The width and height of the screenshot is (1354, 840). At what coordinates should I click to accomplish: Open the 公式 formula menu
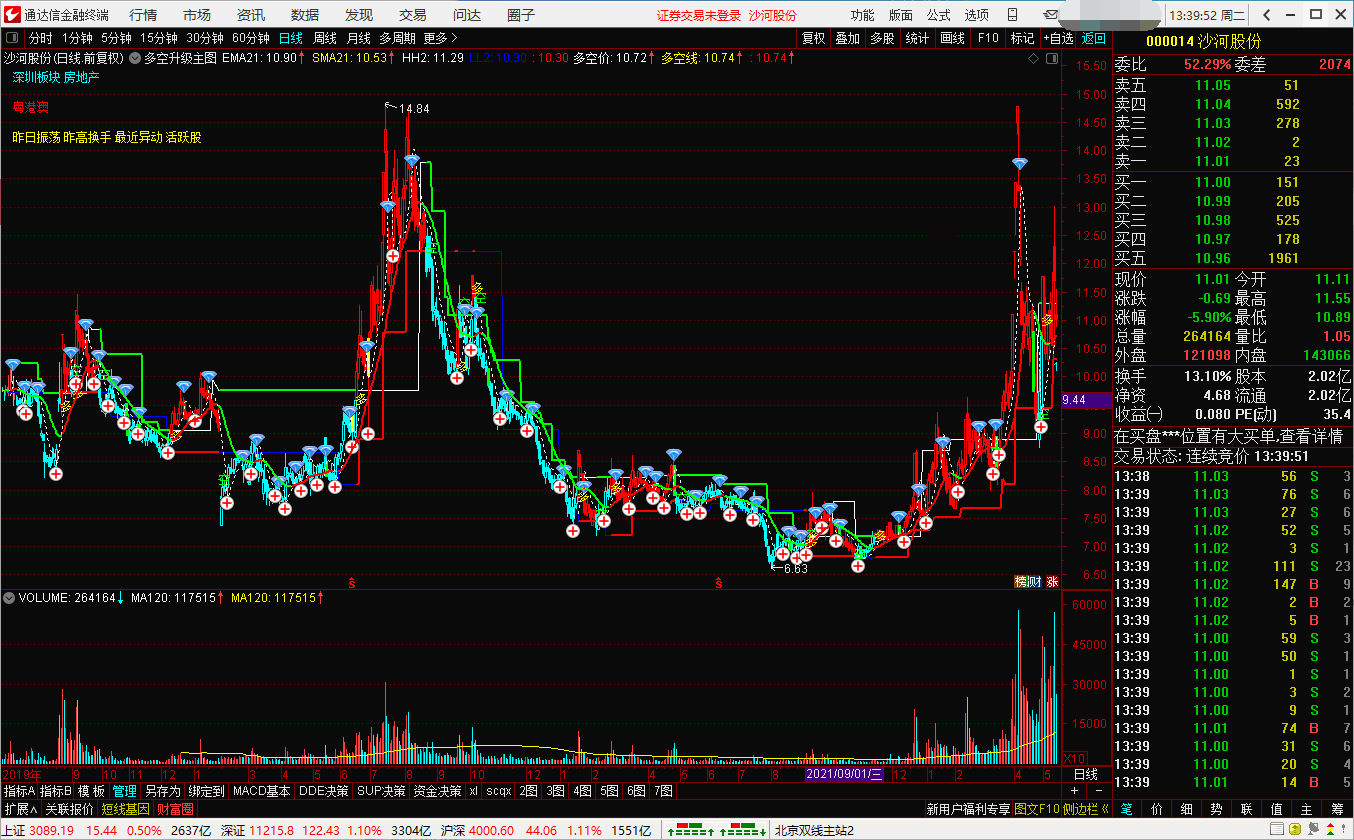click(x=938, y=15)
